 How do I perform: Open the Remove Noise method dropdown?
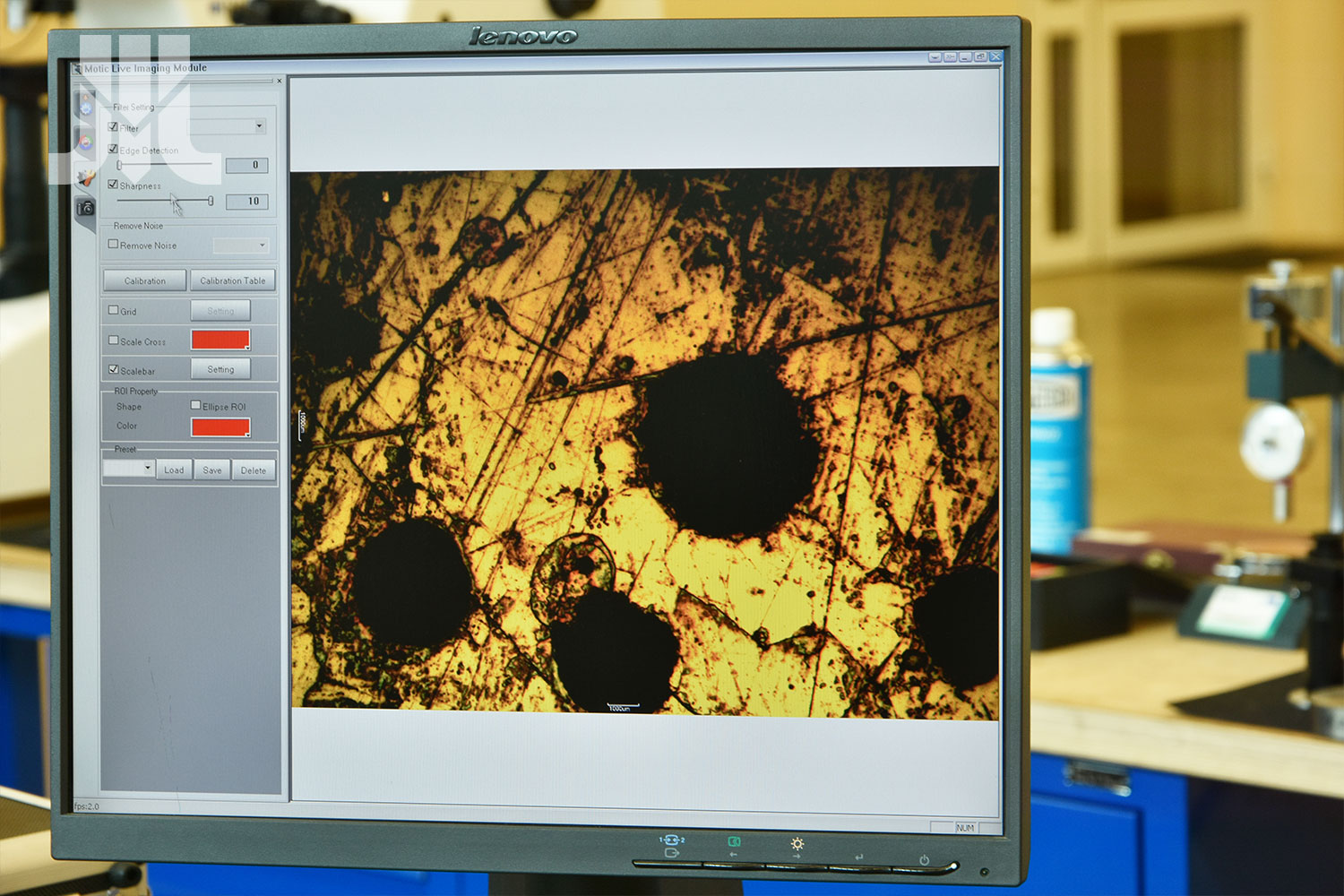click(x=241, y=245)
